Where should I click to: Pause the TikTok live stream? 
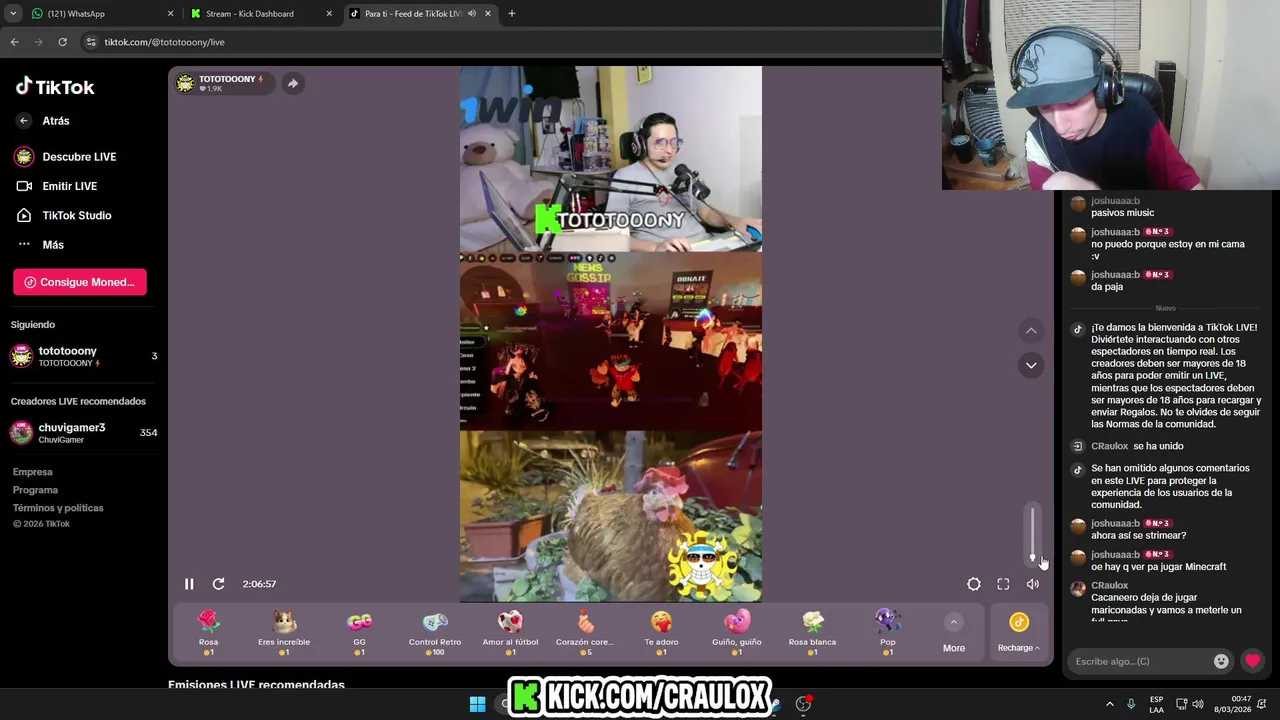(x=189, y=584)
